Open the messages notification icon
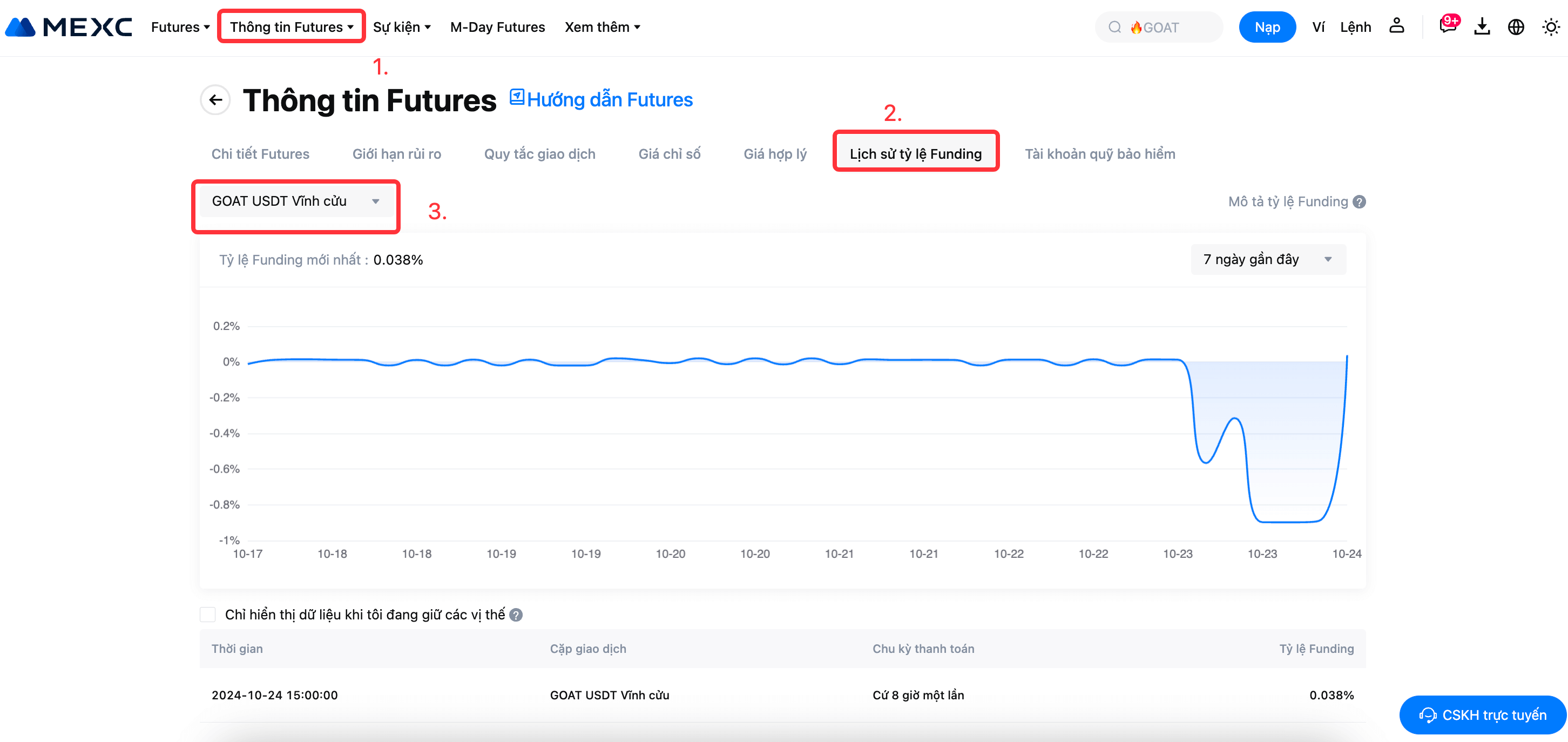This screenshot has width=1568, height=742. [1448, 26]
